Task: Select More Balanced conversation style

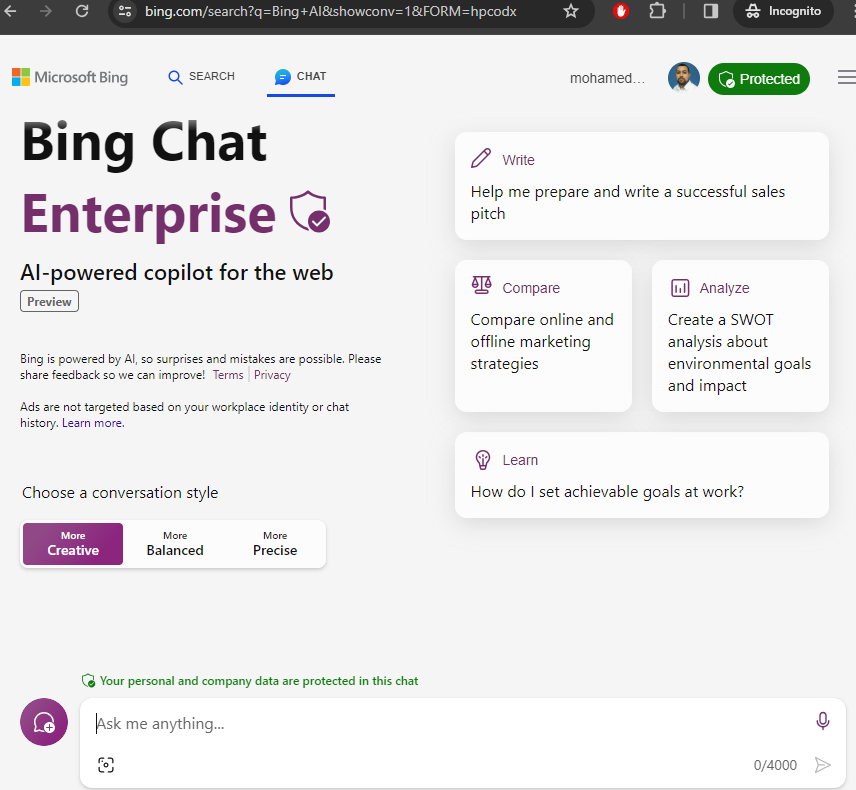Action: click(x=175, y=544)
